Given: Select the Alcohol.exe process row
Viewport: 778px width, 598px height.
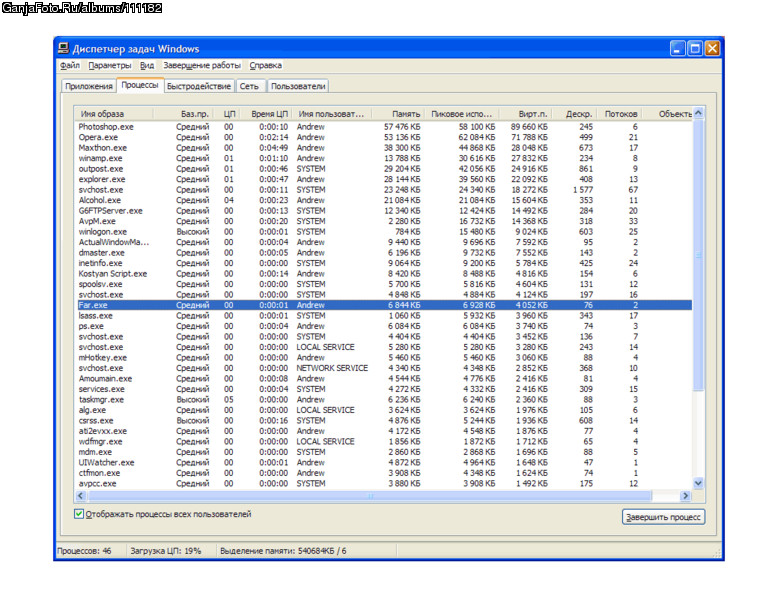Looking at the screenshot, I should pos(384,200).
